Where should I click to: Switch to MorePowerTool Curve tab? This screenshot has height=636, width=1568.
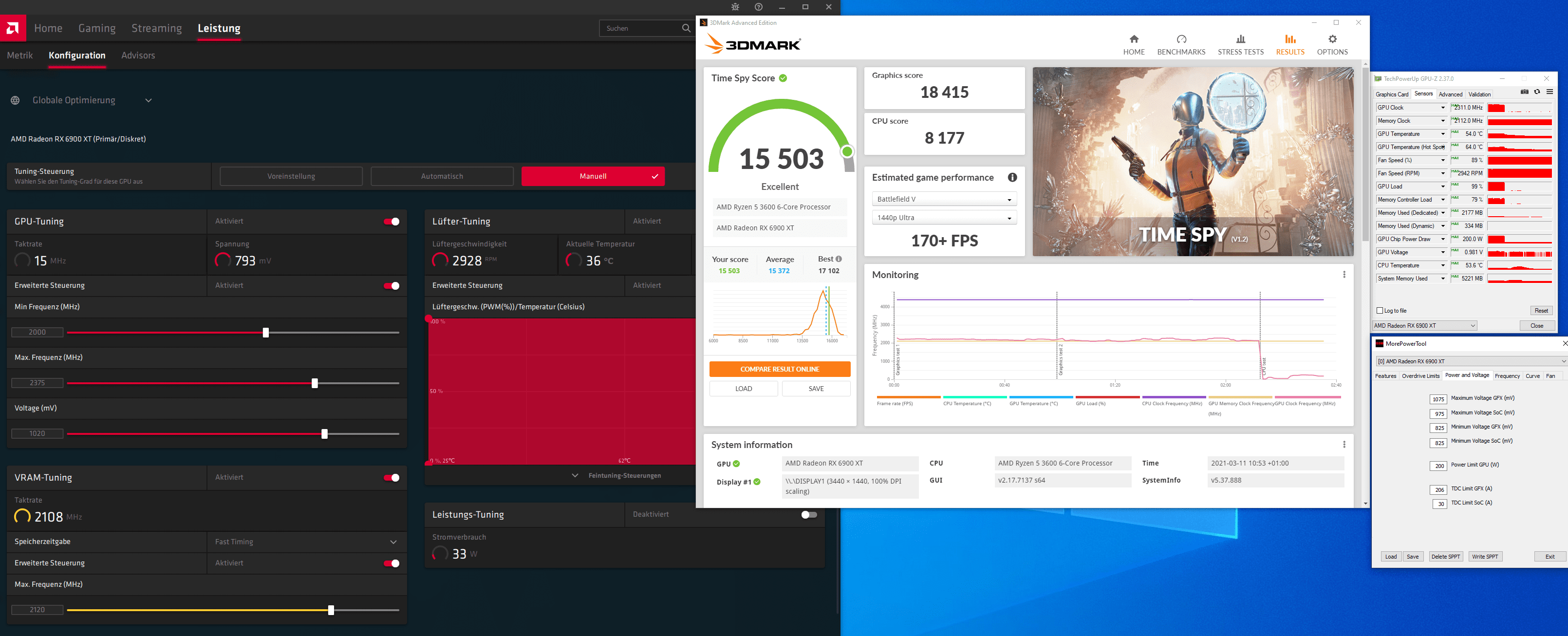point(1532,376)
